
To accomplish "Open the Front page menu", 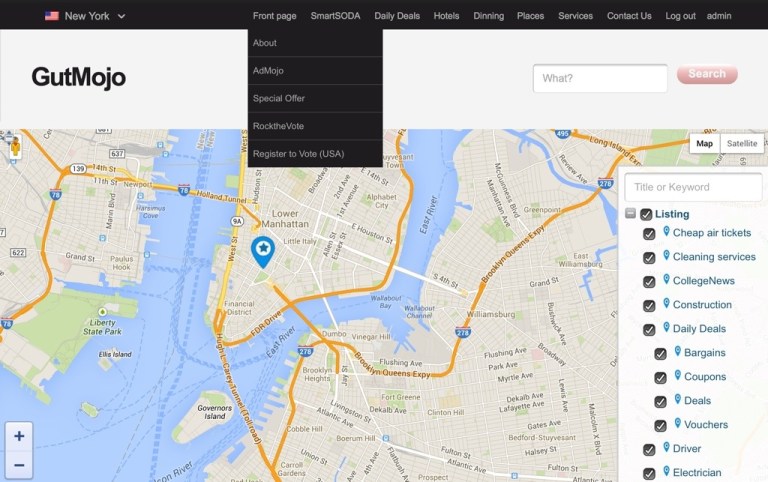I will tap(274, 16).
